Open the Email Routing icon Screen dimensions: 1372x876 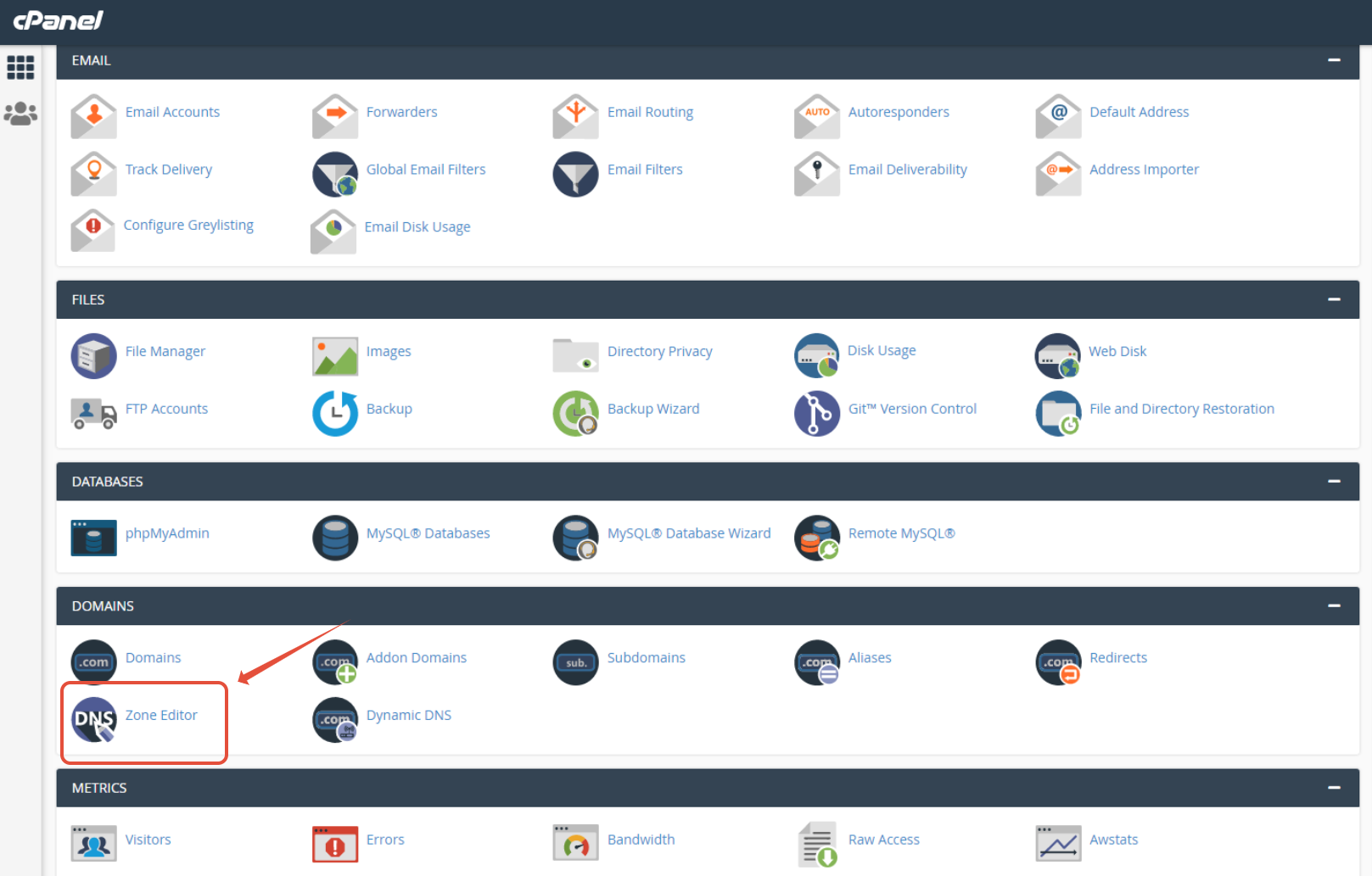pos(576,115)
